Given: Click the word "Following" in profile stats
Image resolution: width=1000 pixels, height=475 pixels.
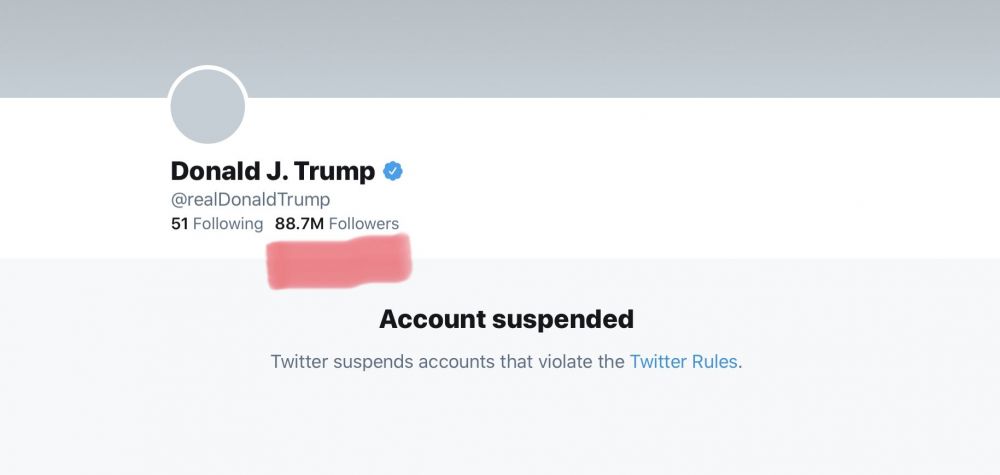Looking at the screenshot, I should [228, 224].
